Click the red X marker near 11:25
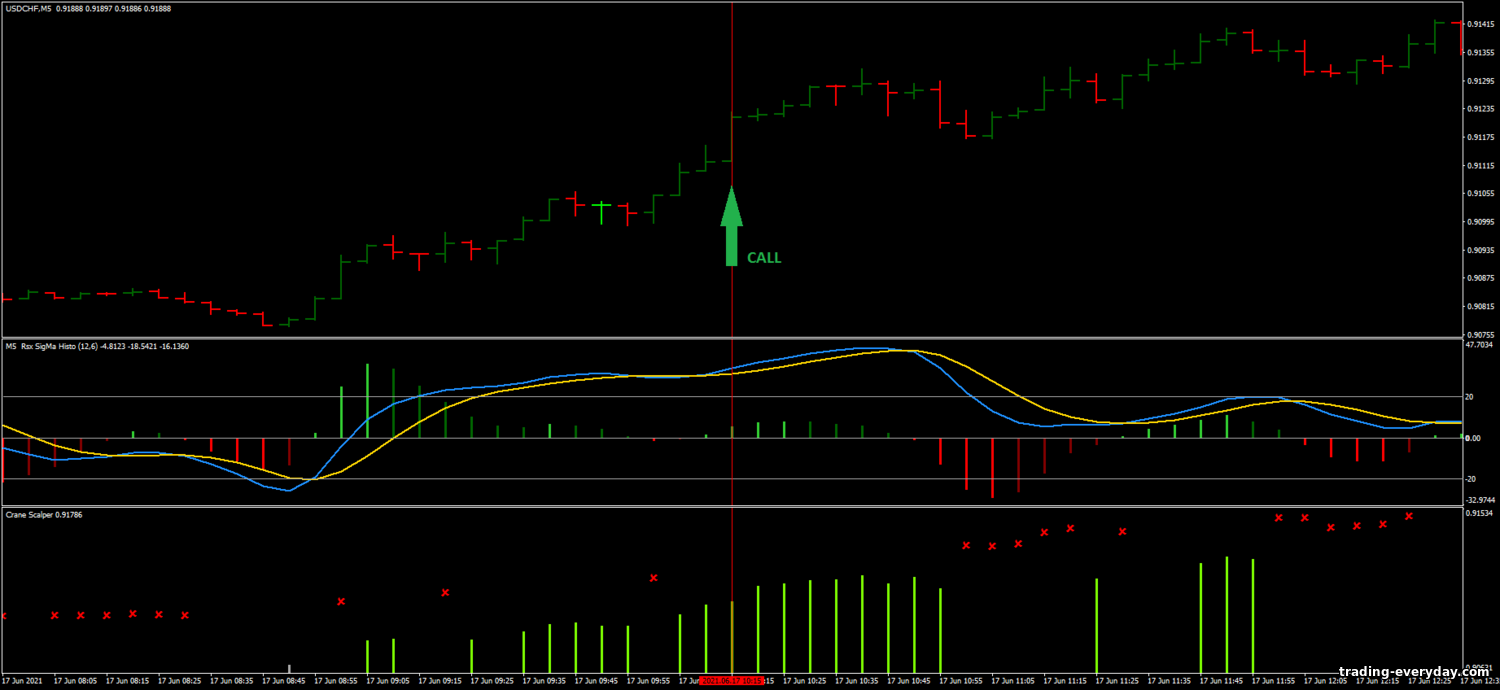Image resolution: width=1500 pixels, height=690 pixels. pos(1122,531)
